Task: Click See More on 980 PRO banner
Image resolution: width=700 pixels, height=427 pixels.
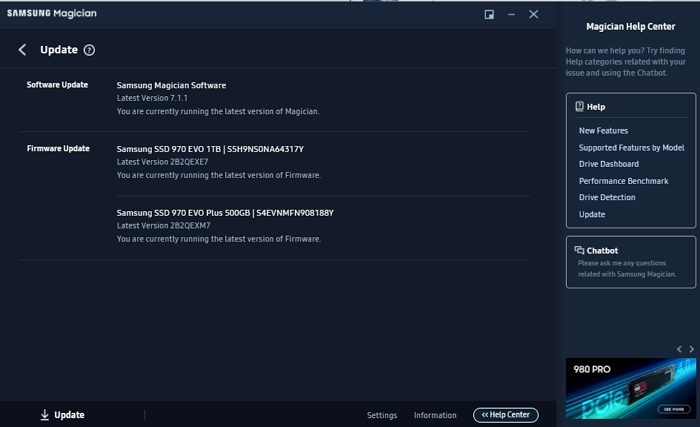Action: [674, 409]
